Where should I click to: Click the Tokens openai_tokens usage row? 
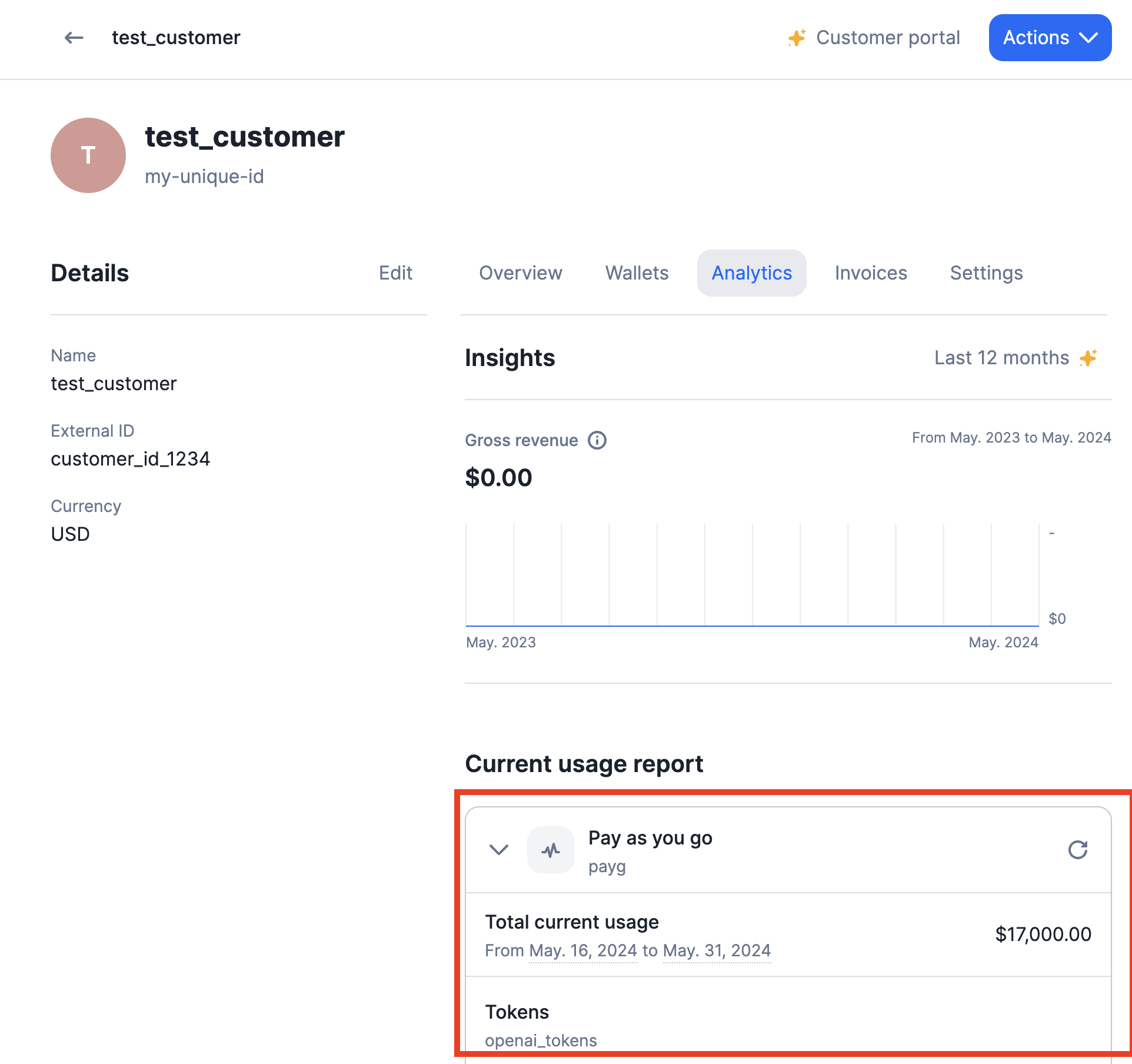click(787, 1025)
